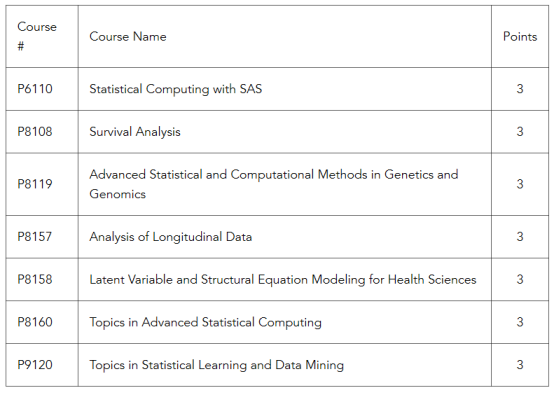This screenshot has width=554, height=395.
Task: Click the points value for P9120
Action: 520,365
